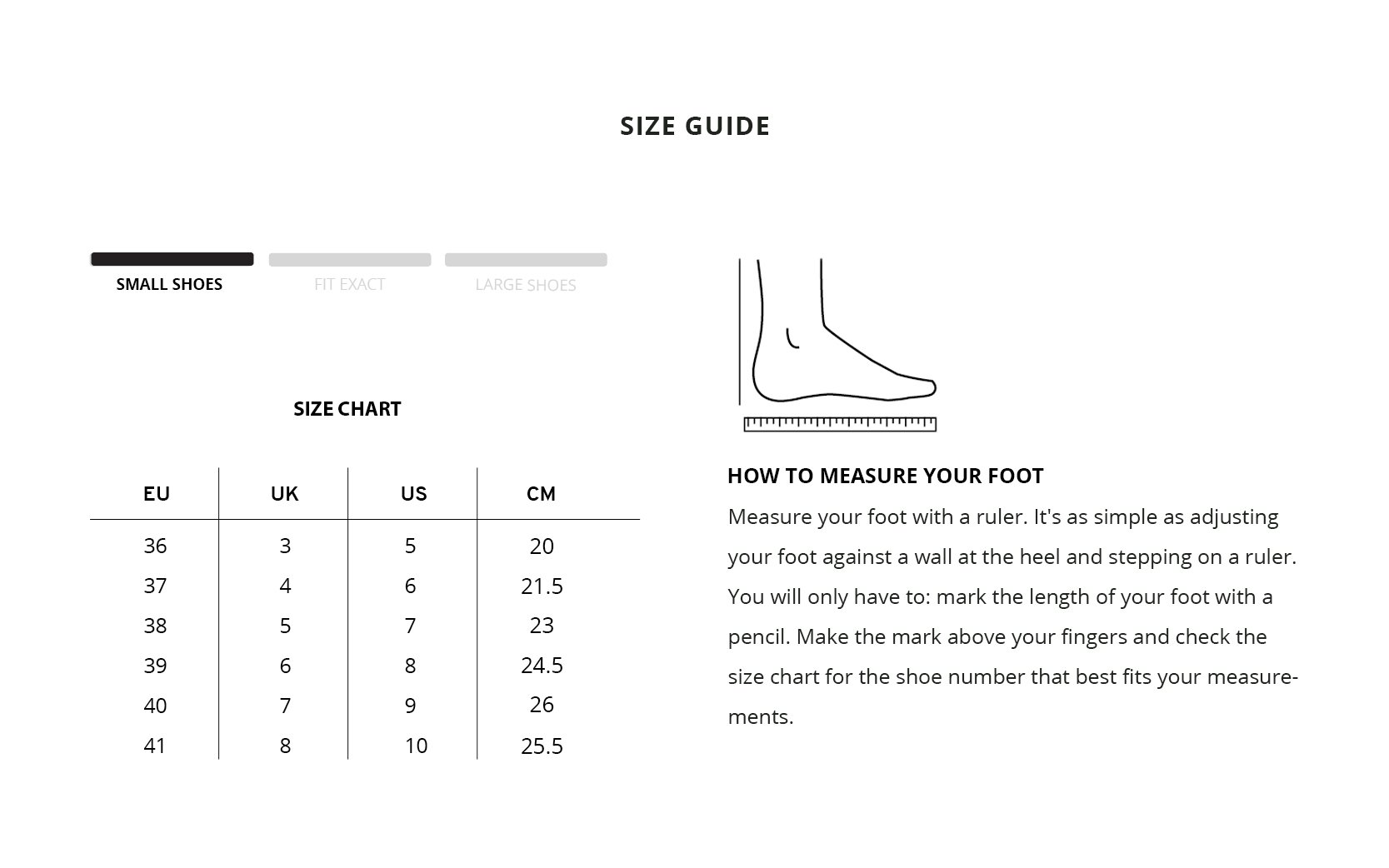1389x868 pixels.
Task: Click the Size Chart title
Action: click(347, 409)
